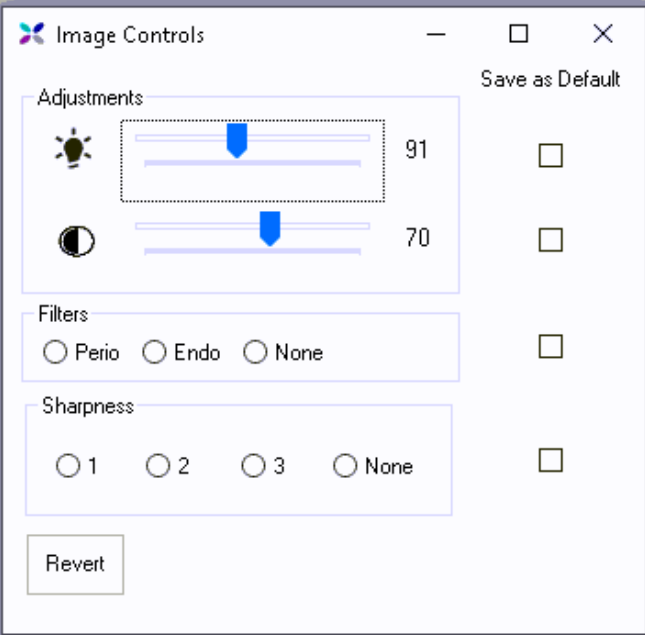Minimize the Image Controls window
Image resolution: width=645 pixels, height=635 pixels.
coord(435,35)
